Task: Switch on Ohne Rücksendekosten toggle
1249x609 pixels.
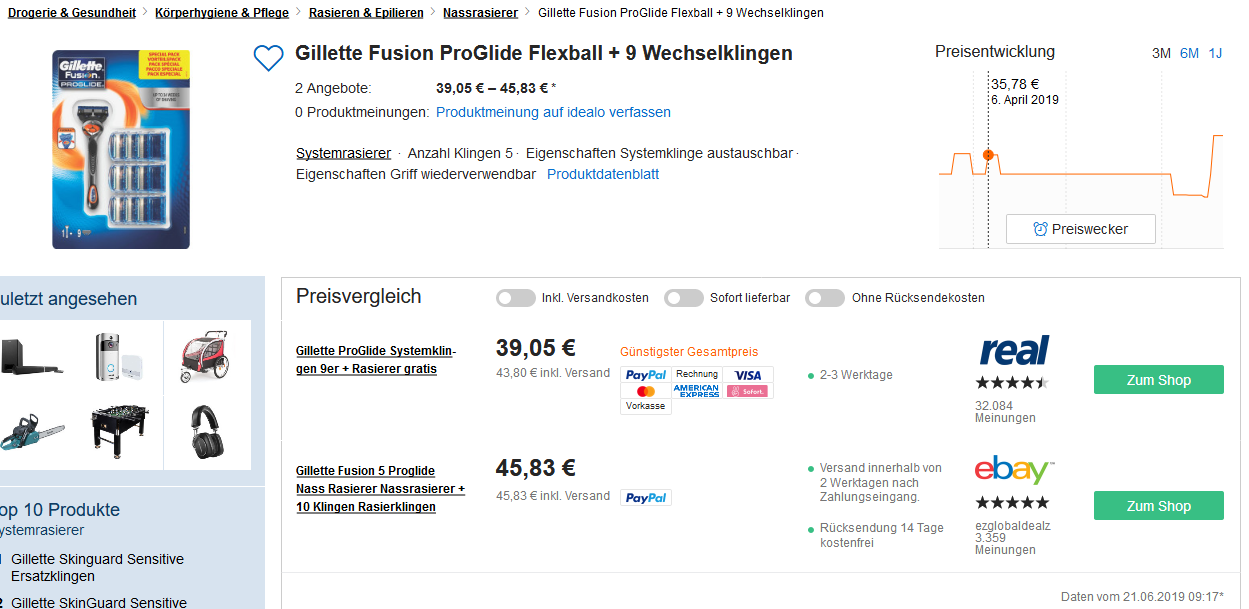Action: click(826, 298)
